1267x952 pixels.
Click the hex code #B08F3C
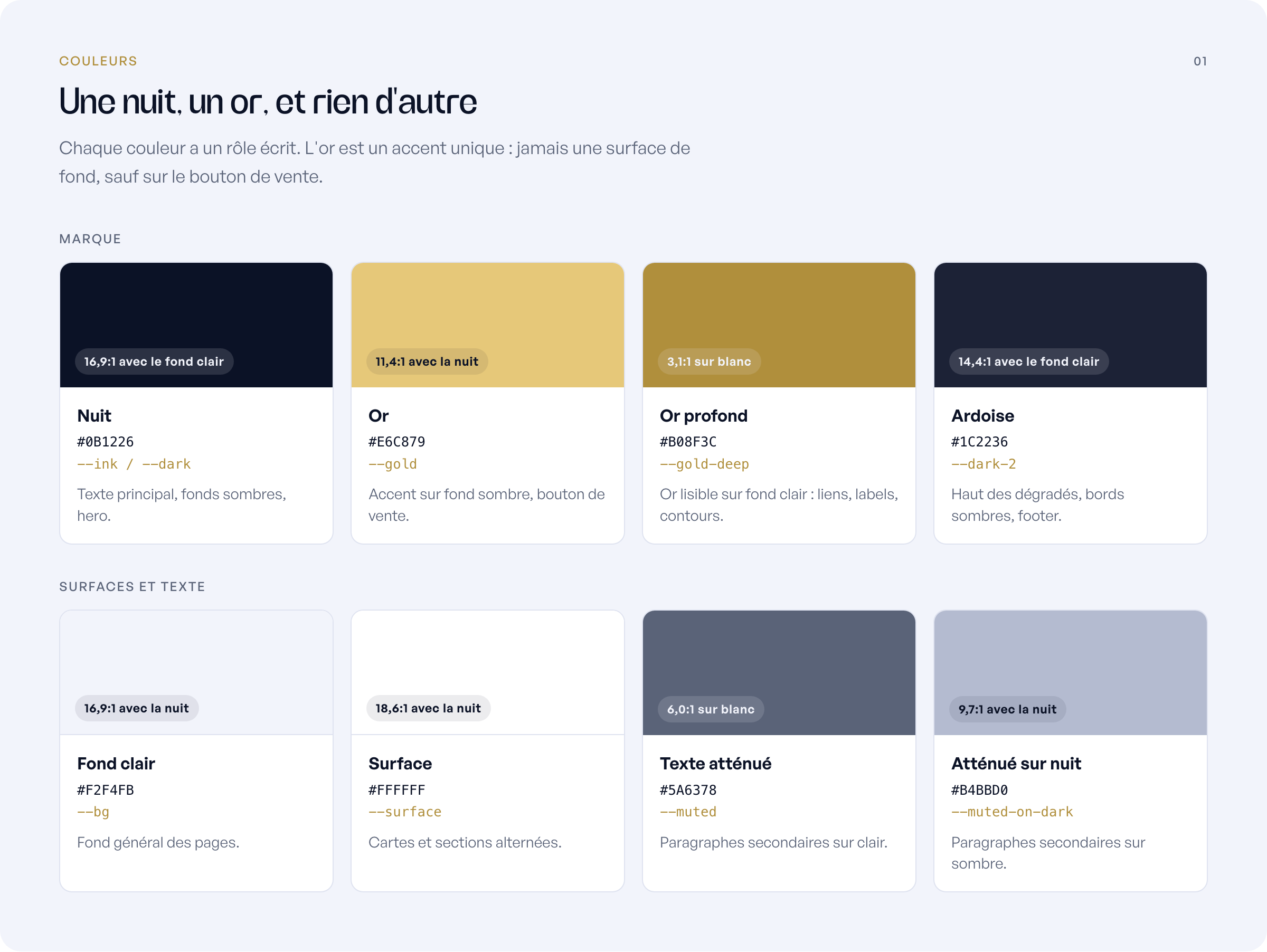point(688,441)
